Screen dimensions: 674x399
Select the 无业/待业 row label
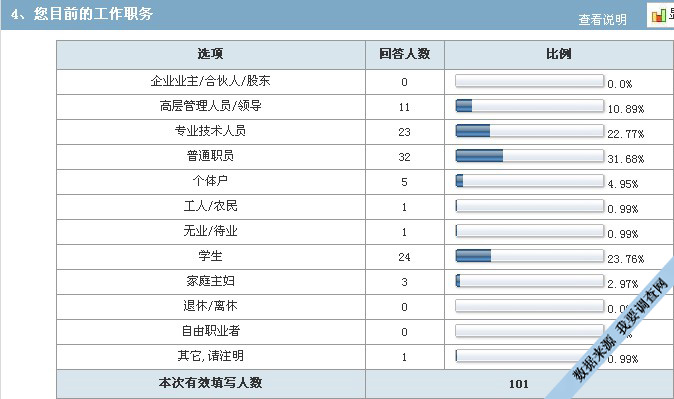(x=211, y=231)
